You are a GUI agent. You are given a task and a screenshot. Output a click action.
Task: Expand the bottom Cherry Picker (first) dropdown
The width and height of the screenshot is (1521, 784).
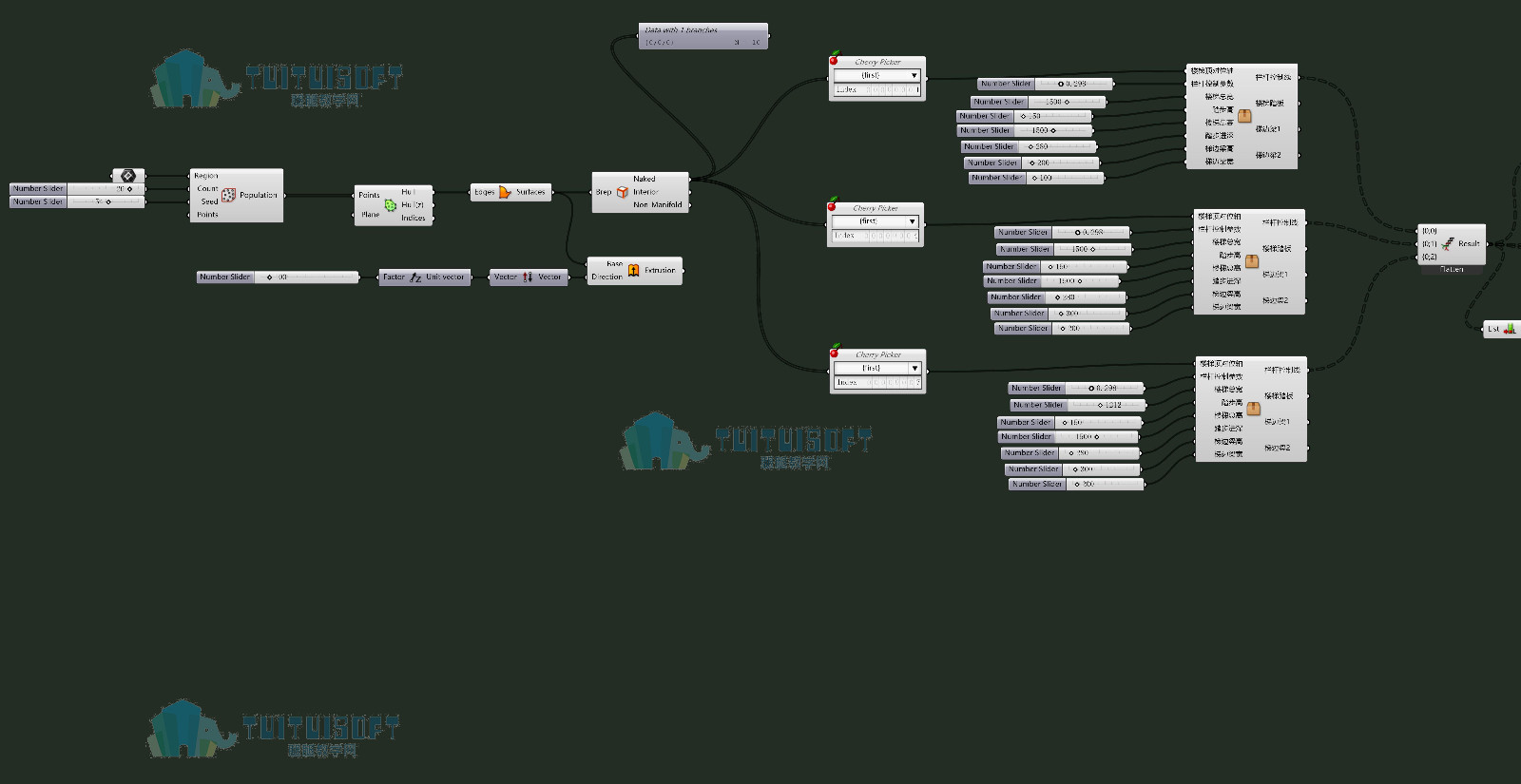pyautogui.click(x=877, y=368)
